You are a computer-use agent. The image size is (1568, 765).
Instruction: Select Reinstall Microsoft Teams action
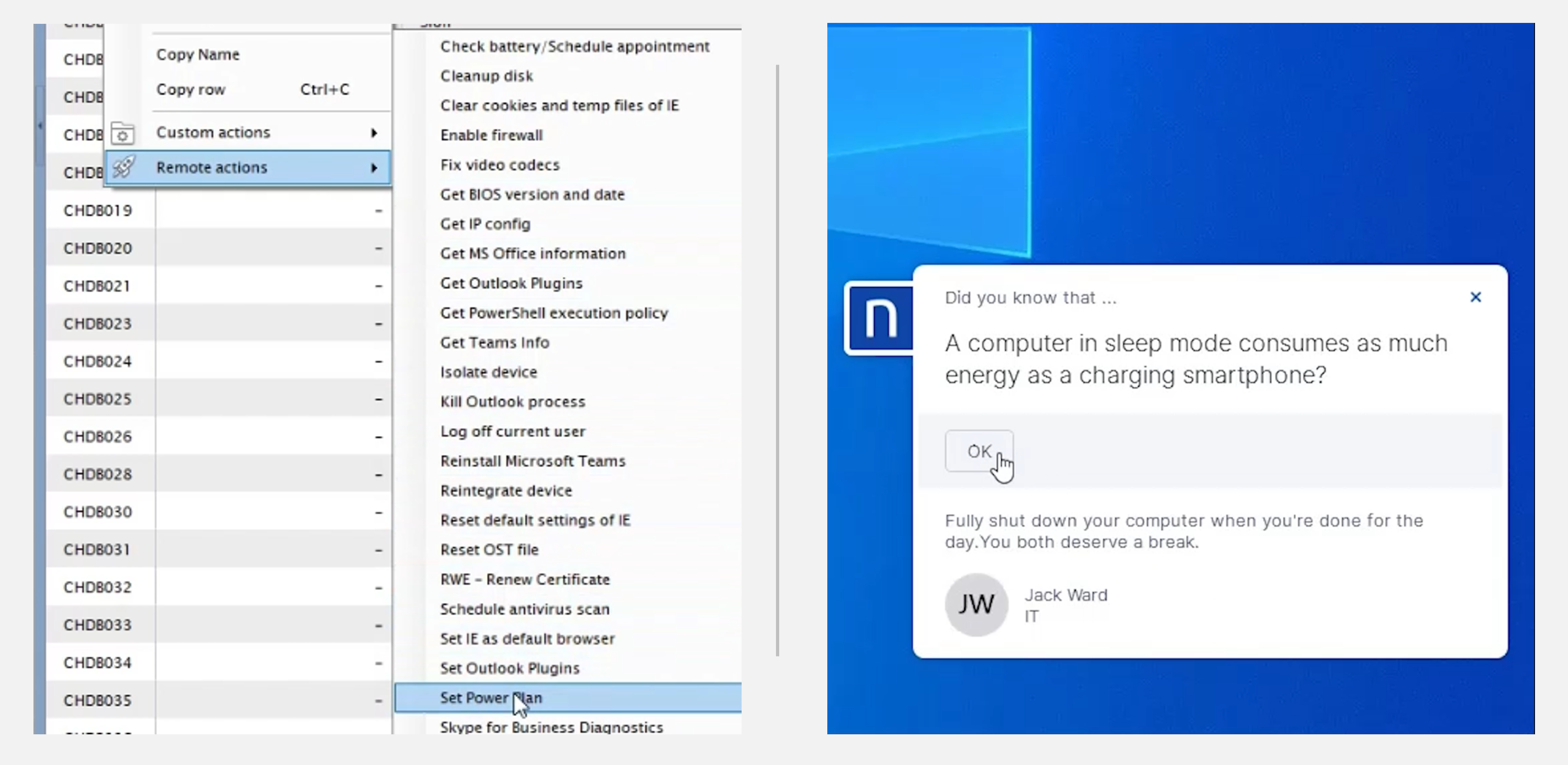(x=532, y=461)
